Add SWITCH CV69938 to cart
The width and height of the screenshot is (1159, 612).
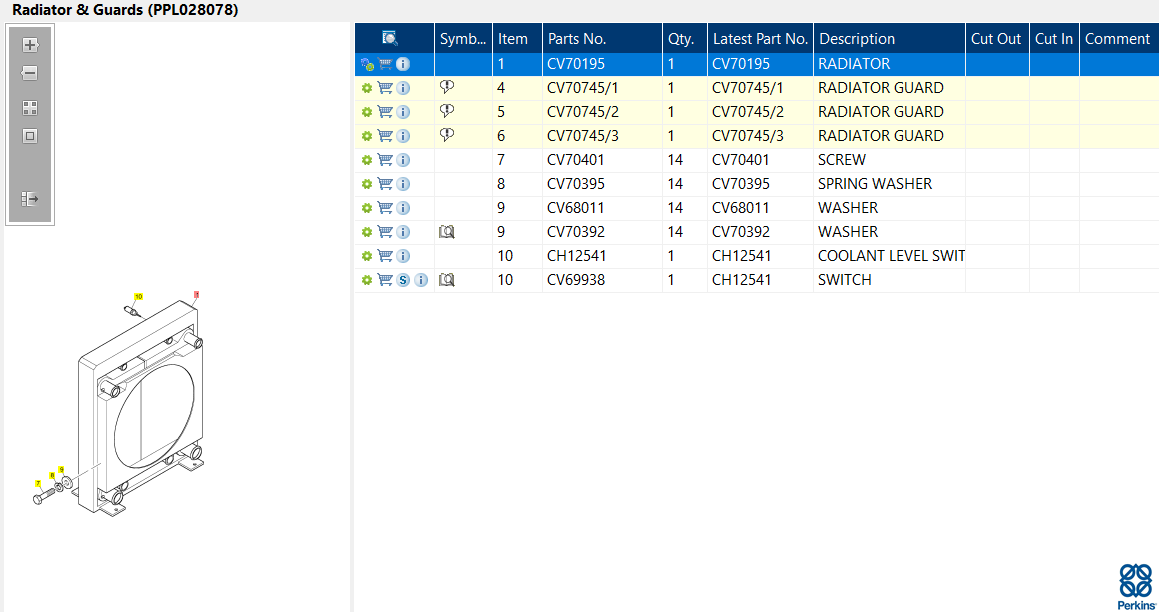[385, 280]
